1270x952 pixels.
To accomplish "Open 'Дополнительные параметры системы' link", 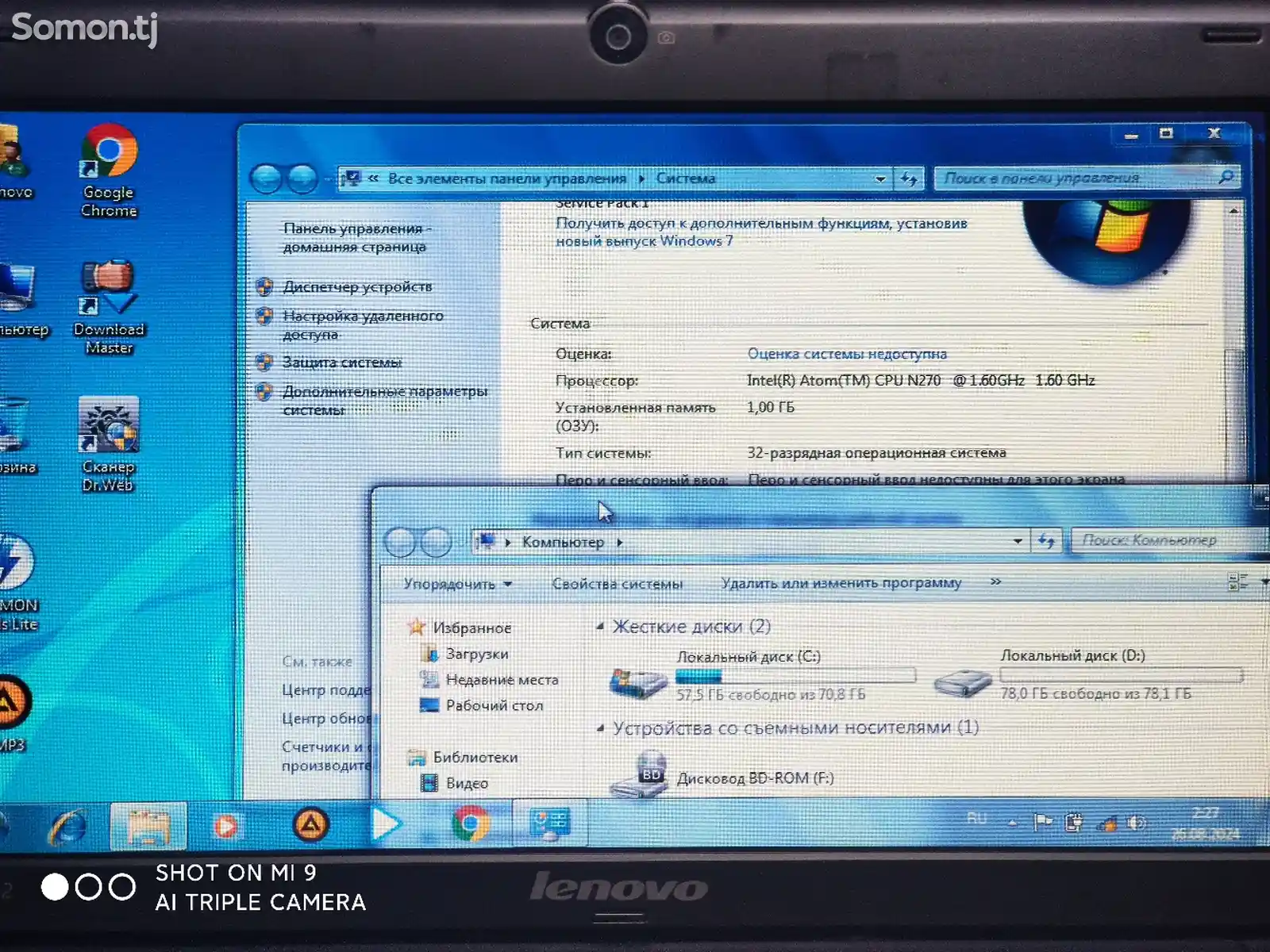I will click(x=384, y=400).
